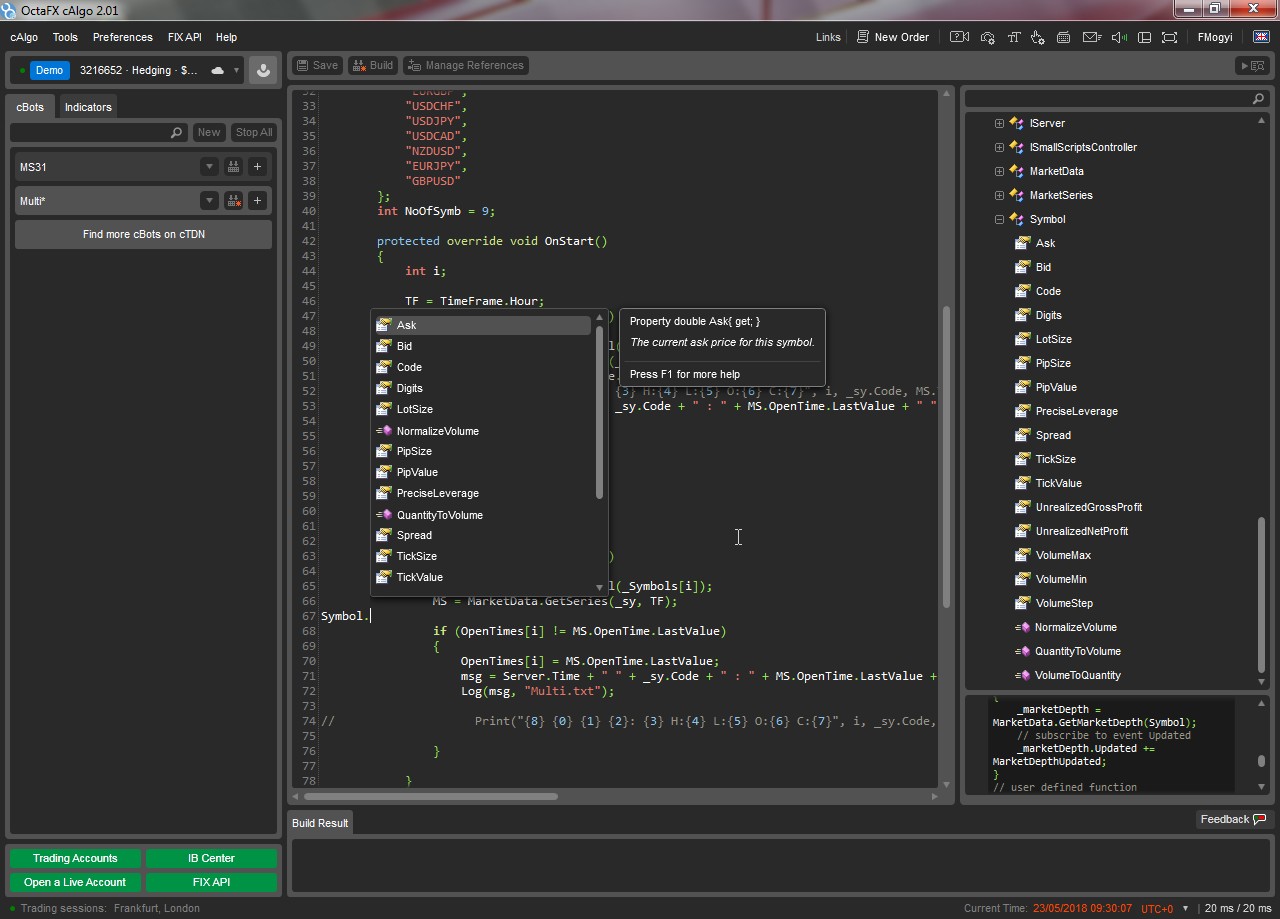Click magnifier in API reference search
Image resolution: width=1280 pixels, height=919 pixels.
(x=1258, y=99)
